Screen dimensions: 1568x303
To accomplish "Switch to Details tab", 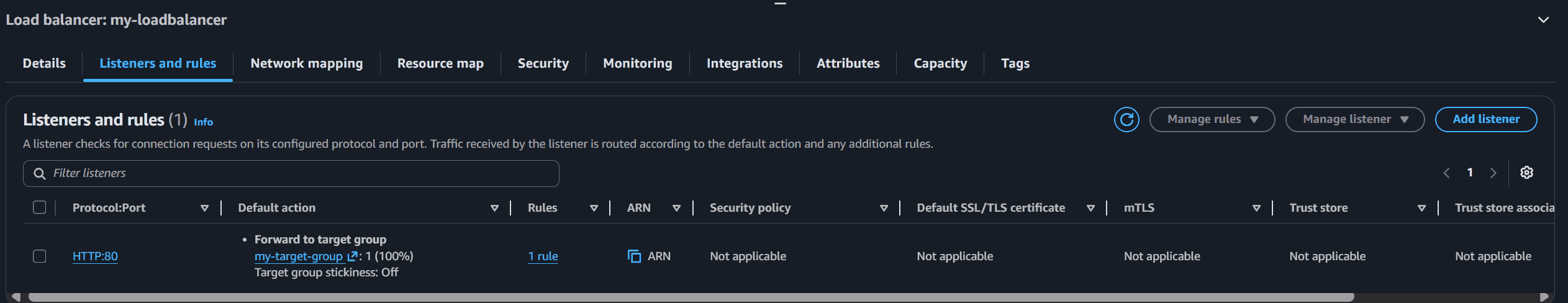I will (44, 63).
